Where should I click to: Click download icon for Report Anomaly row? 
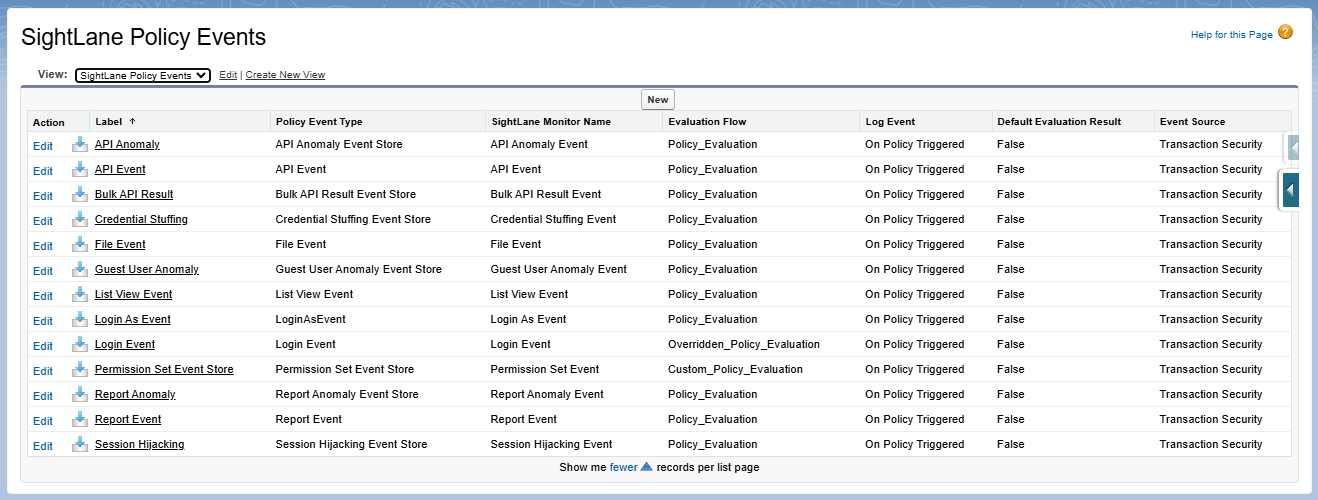pos(79,395)
